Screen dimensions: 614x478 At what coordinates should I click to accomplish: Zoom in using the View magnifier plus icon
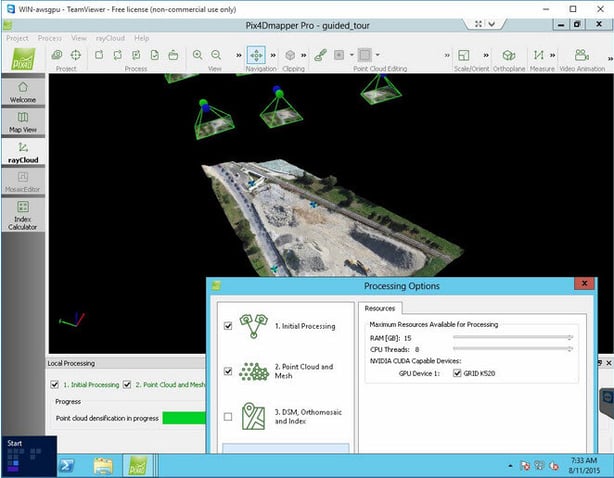197,55
